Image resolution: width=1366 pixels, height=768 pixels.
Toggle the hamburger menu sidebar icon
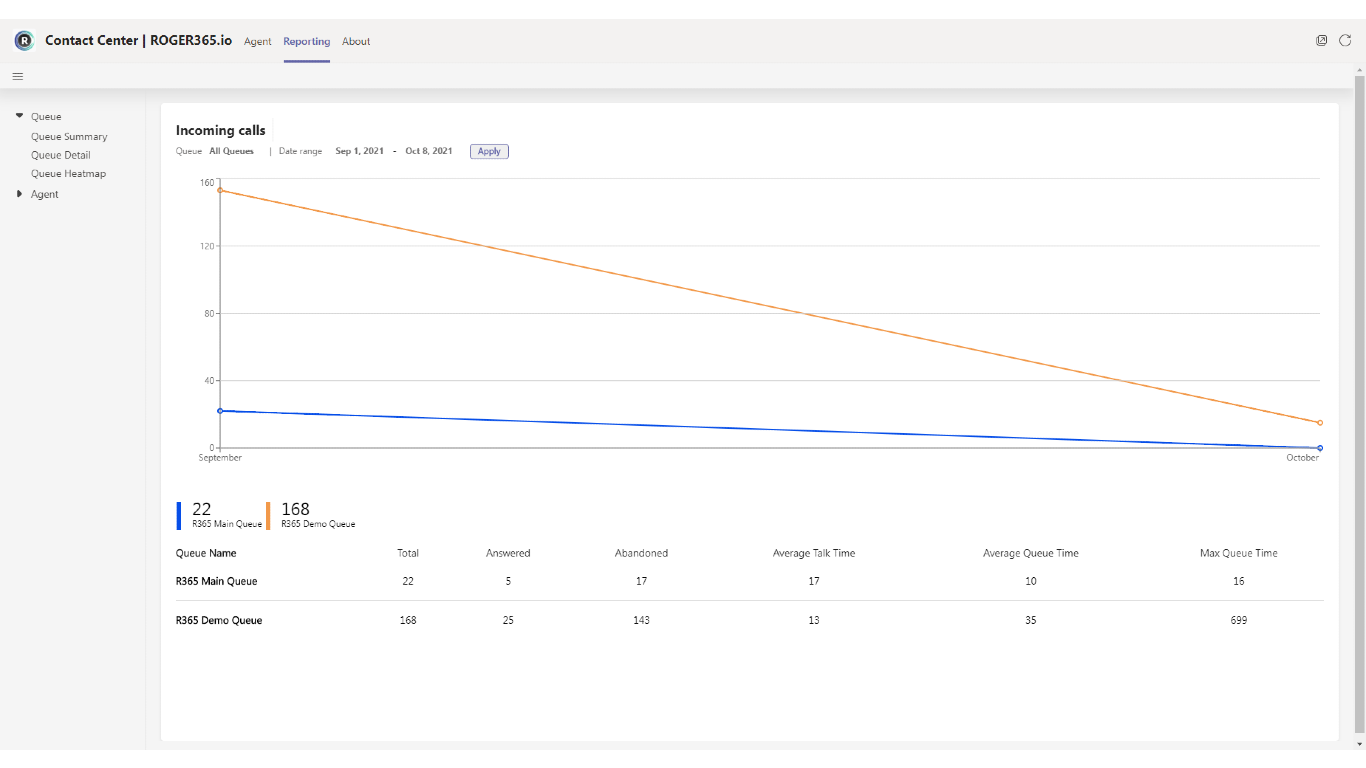18,76
